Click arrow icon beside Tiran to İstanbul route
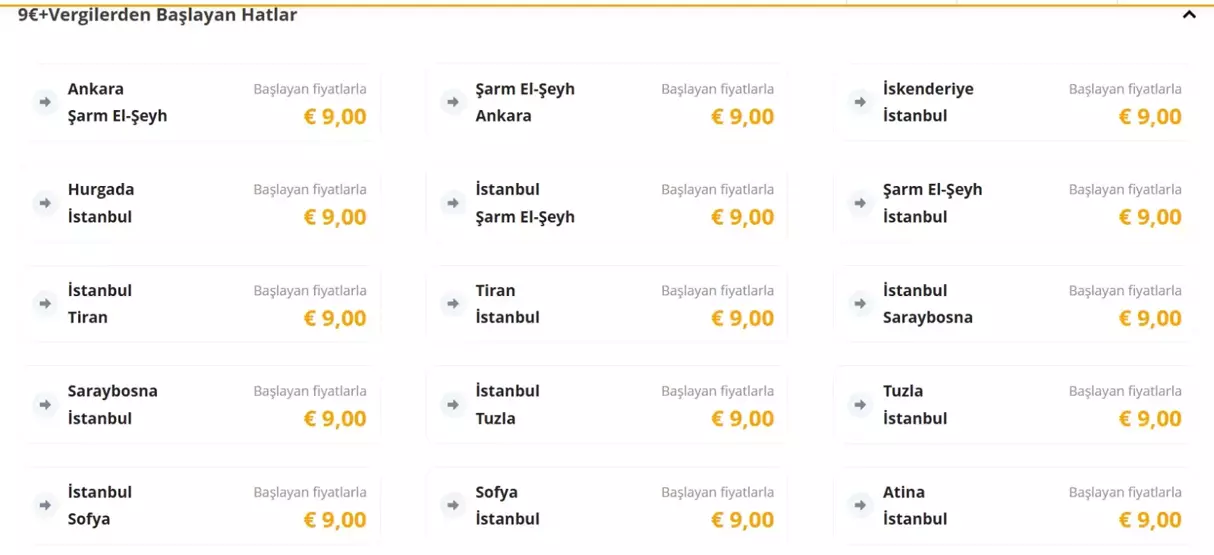This screenshot has width=1214, height=555. [x=453, y=303]
